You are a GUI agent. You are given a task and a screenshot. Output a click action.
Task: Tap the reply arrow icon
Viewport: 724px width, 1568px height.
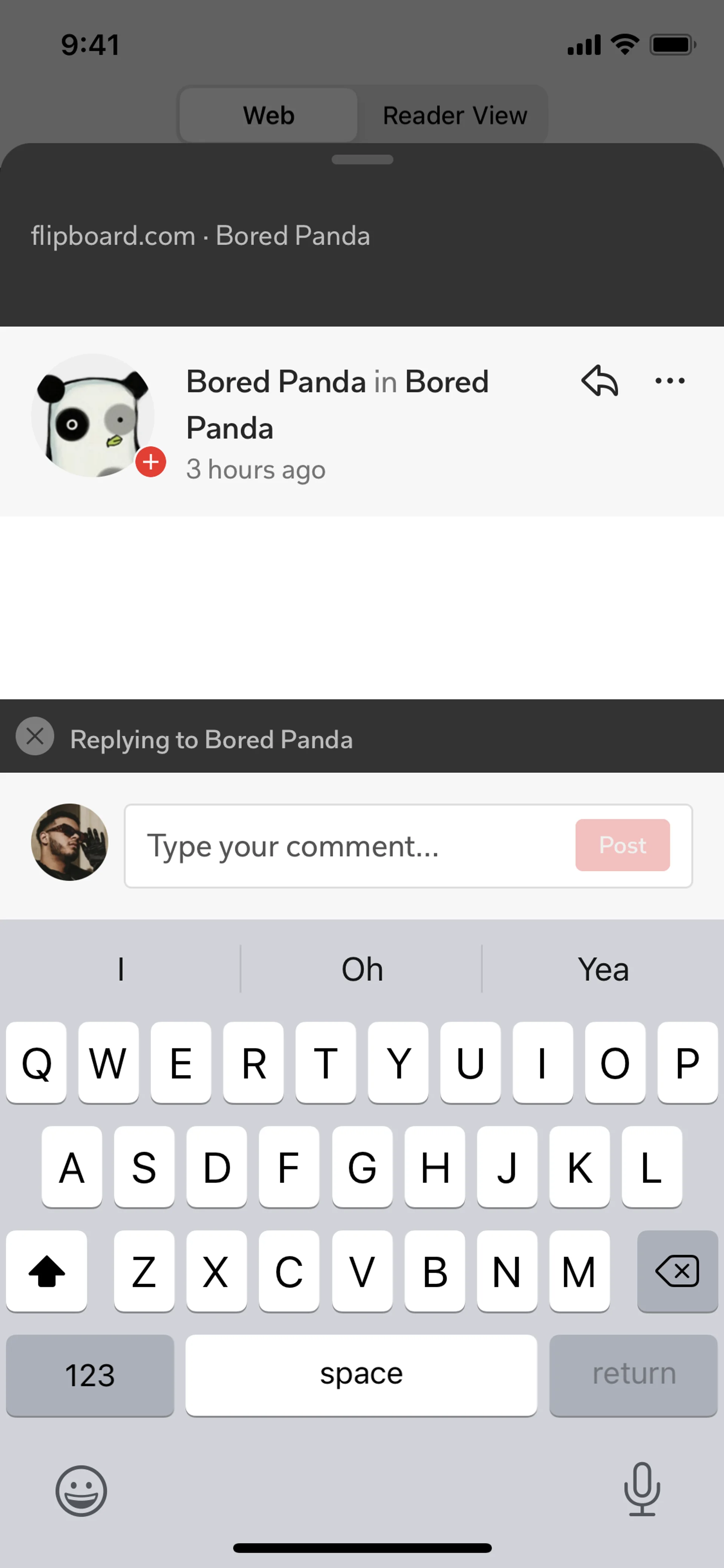click(x=600, y=381)
